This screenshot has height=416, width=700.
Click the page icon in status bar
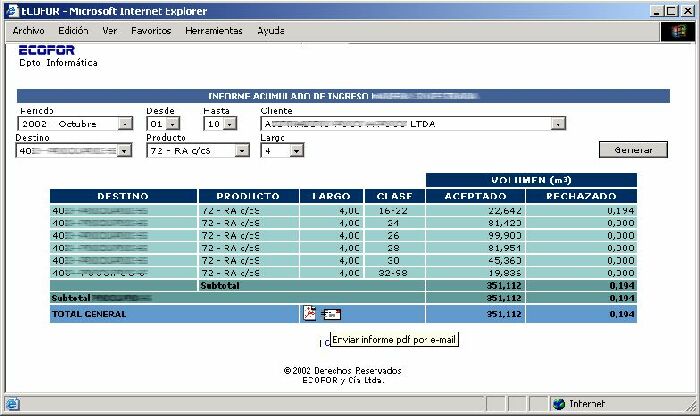point(10,404)
